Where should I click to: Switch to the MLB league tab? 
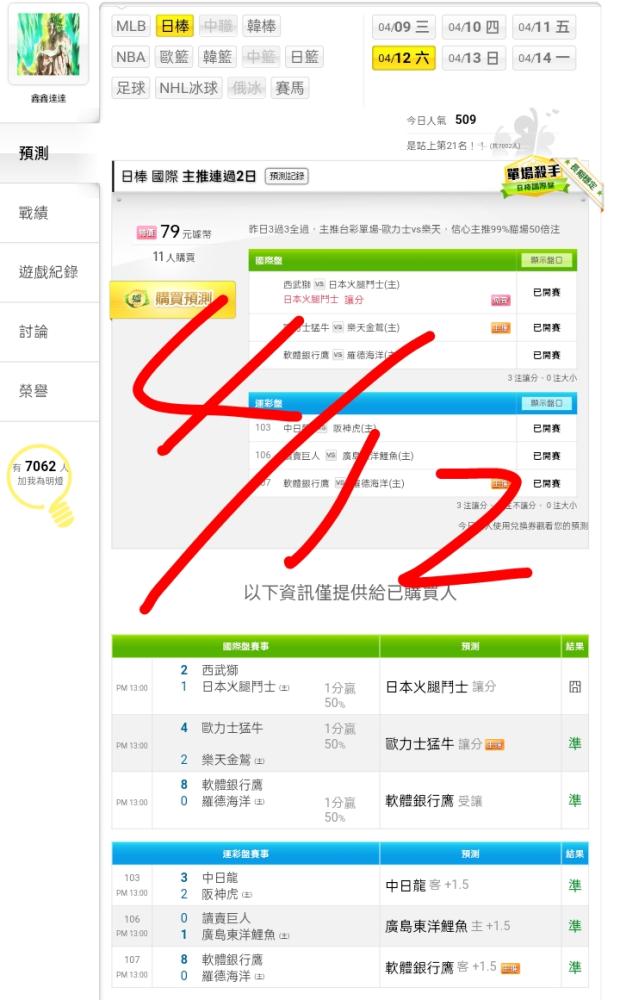click(131, 26)
